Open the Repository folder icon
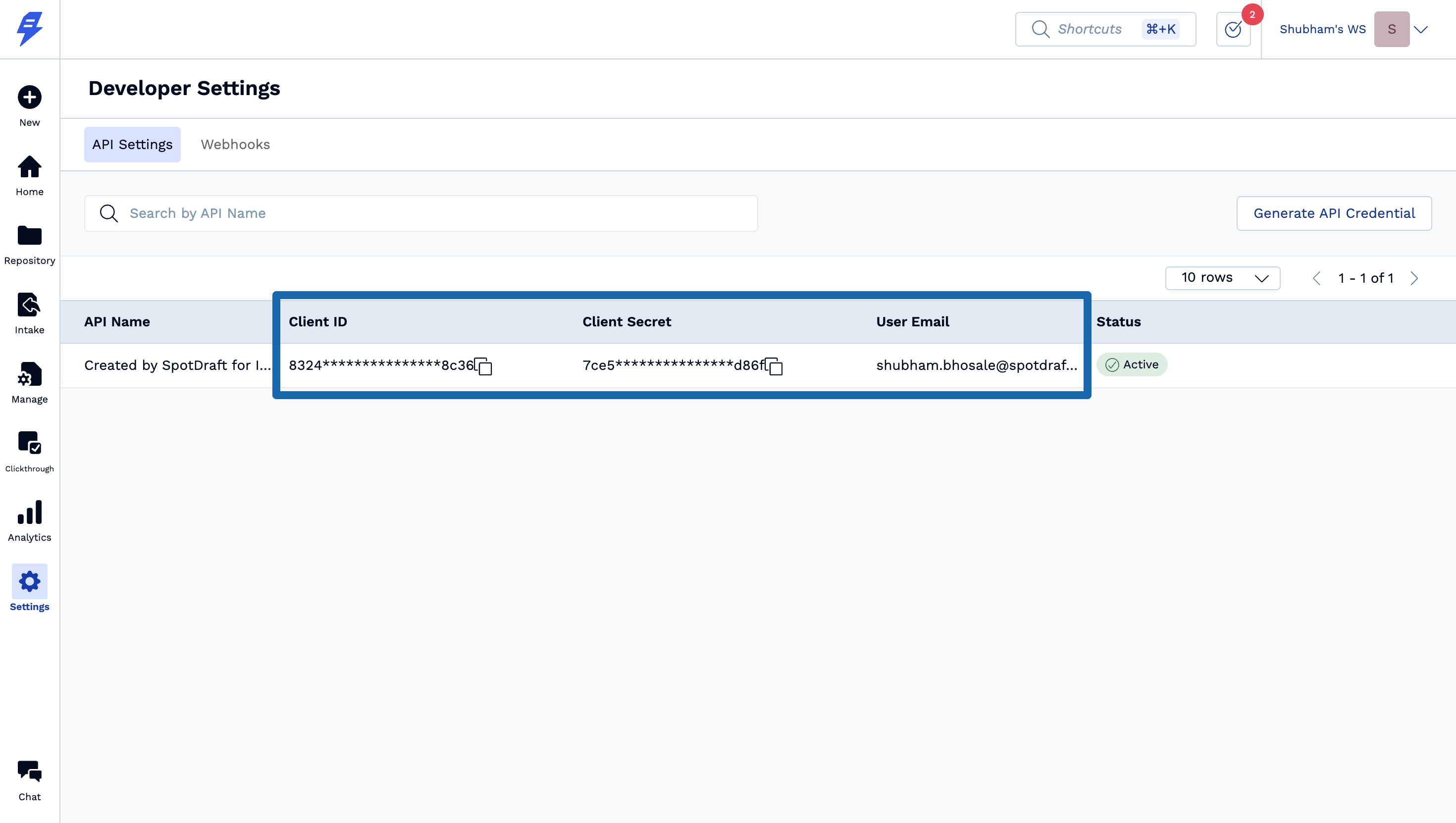The image size is (1456, 823). tap(29, 236)
